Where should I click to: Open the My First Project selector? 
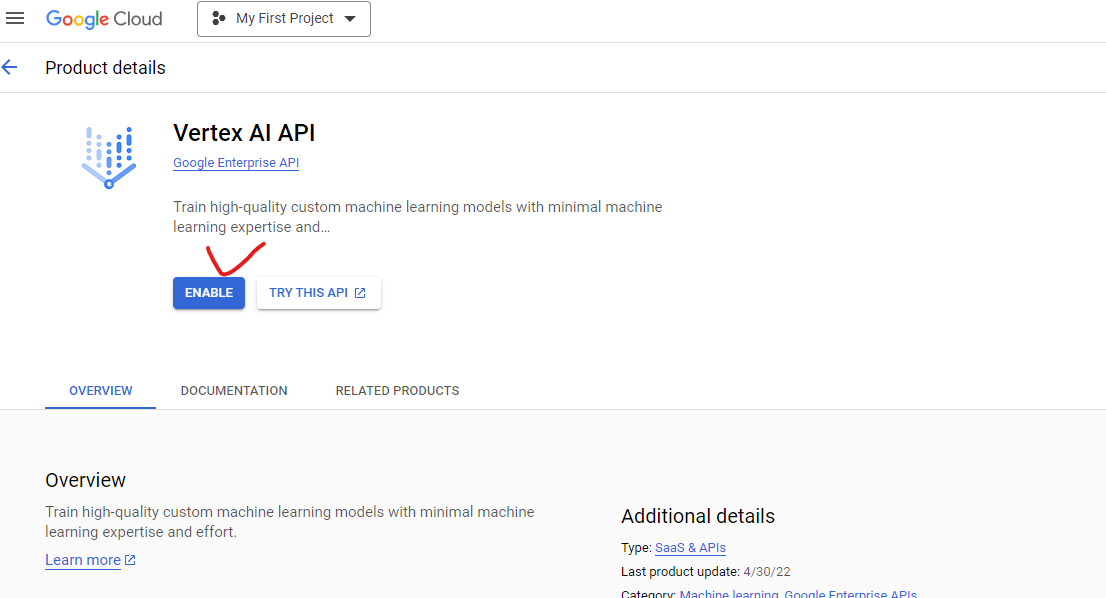click(x=284, y=19)
